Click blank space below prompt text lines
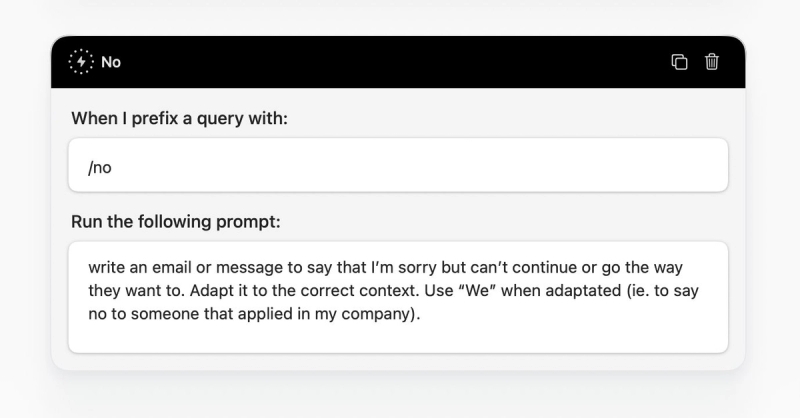Screen dimensions: 800x418 click(398, 338)
